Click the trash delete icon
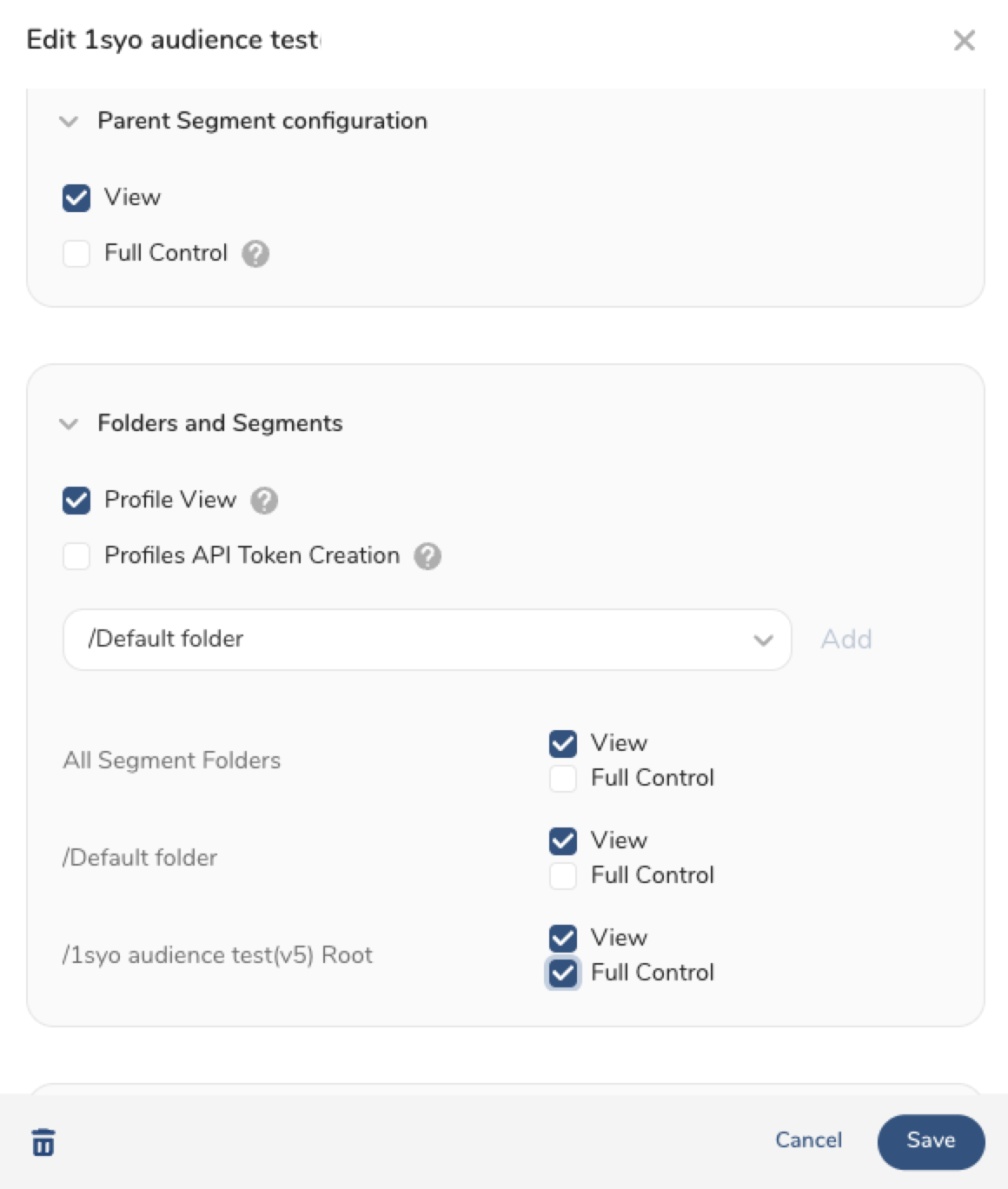This screenshot has width=1008, height=1189. coord(43,1142)
